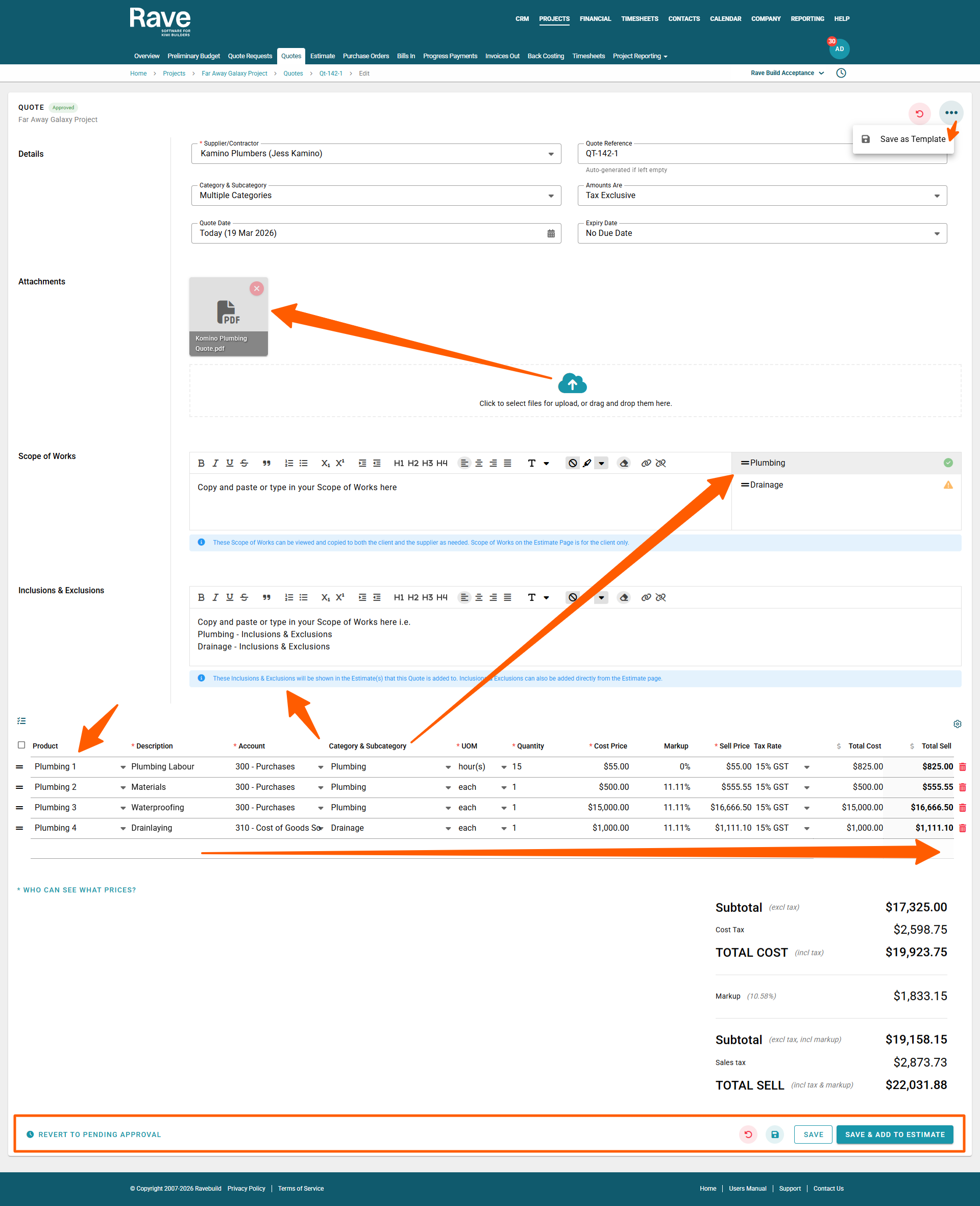Select the Plumbing scope category row
The width and height of the screenshot is (980, 1206).
[x=767, y=463]
